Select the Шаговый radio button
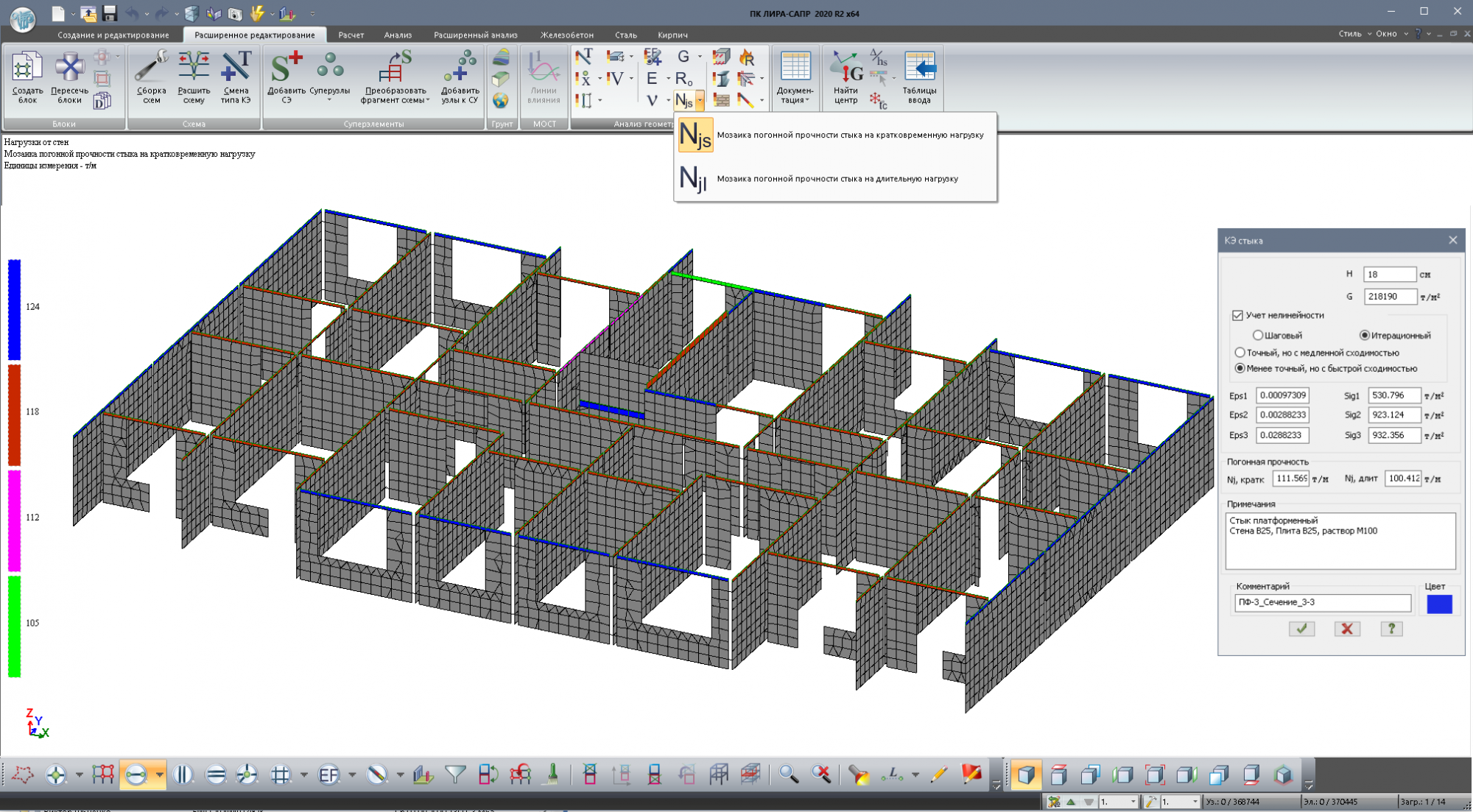Image resolution: width=1473 pixels, height=812 pixels. (1258, 336)
